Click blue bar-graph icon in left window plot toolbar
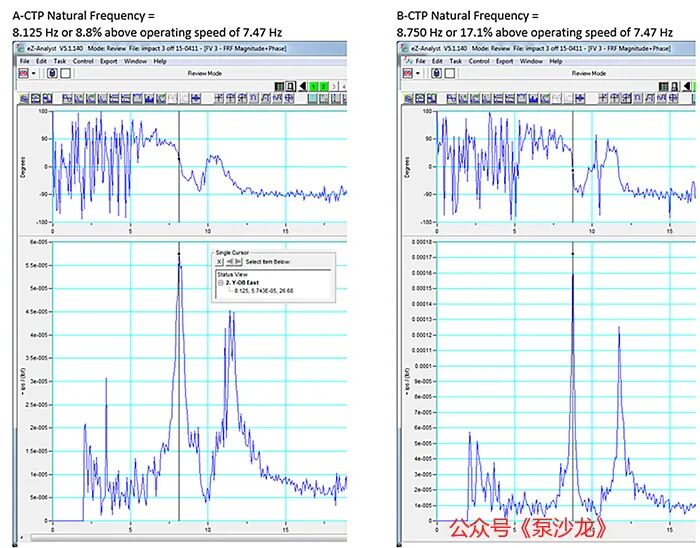The width and height of the screenshot is (700, 548). (x=149, y=99)
